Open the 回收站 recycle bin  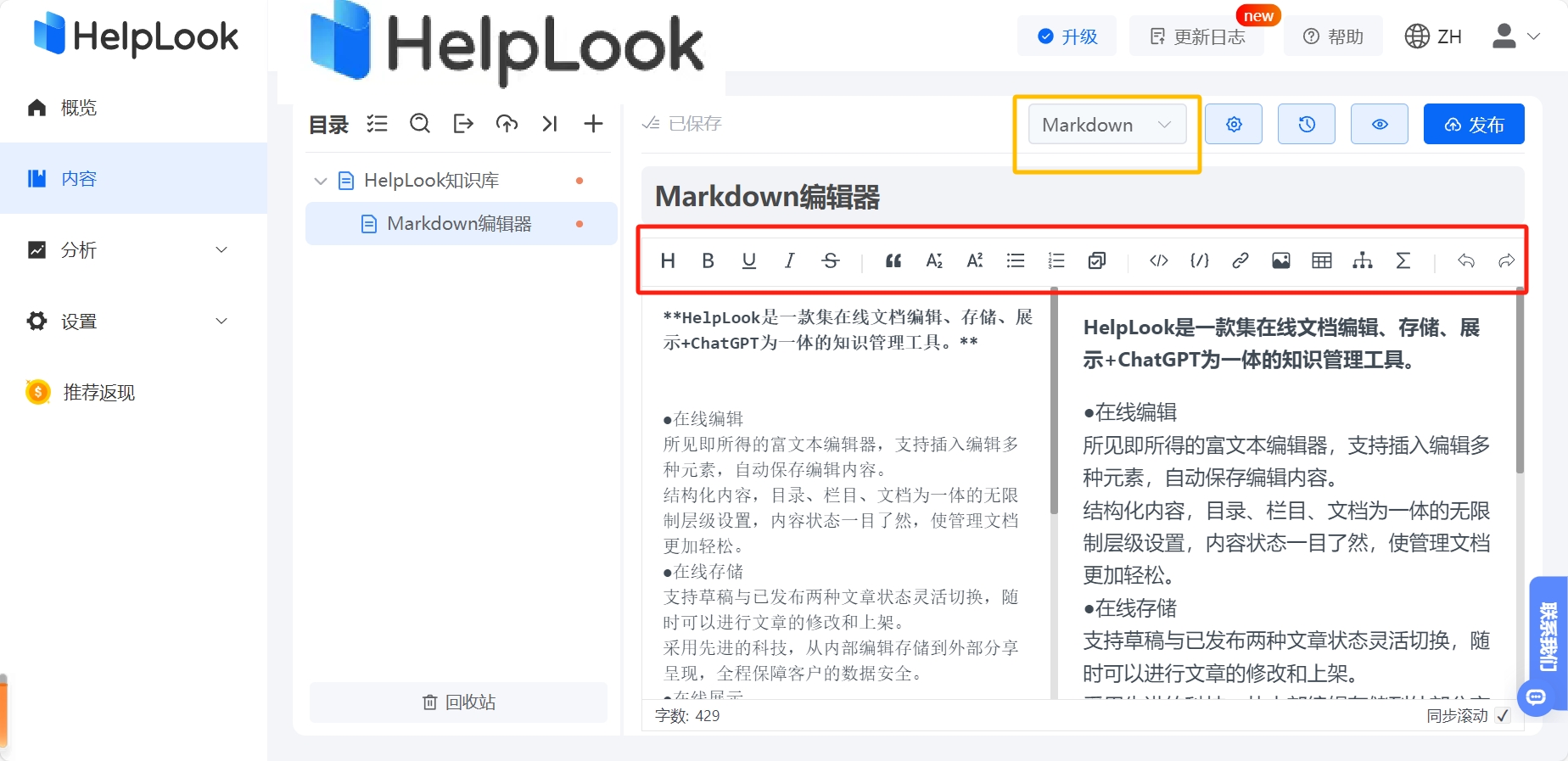click(458, 702)
